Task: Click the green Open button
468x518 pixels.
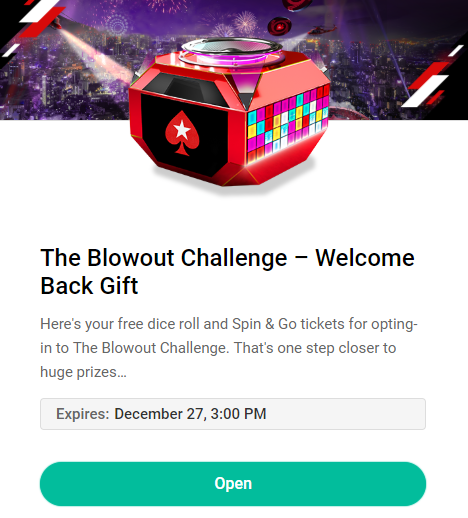Action: tap(233, 484)
